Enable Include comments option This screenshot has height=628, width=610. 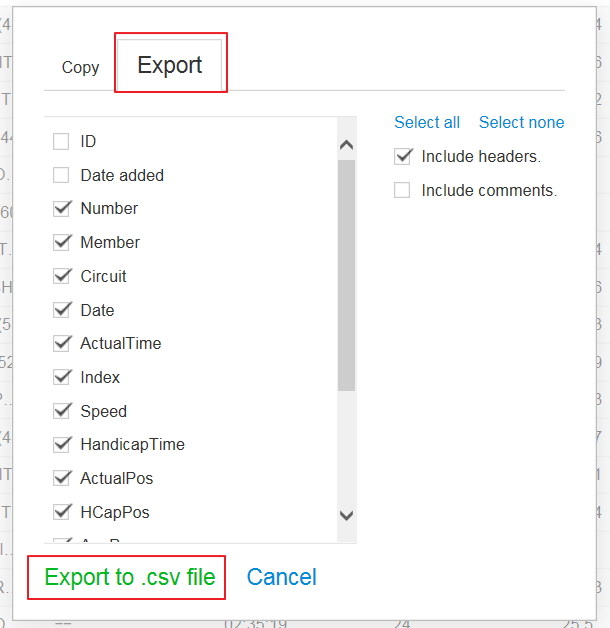point(402,190)
